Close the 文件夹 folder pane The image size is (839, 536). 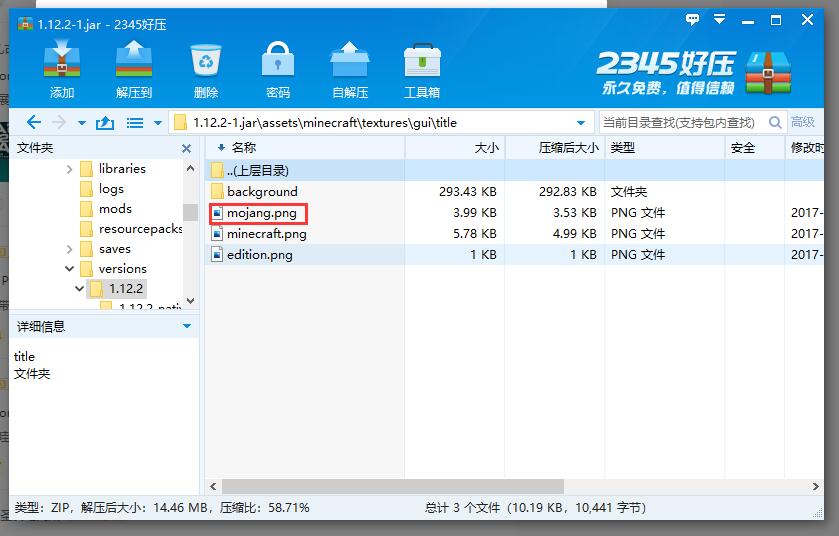tap(186, 148)
